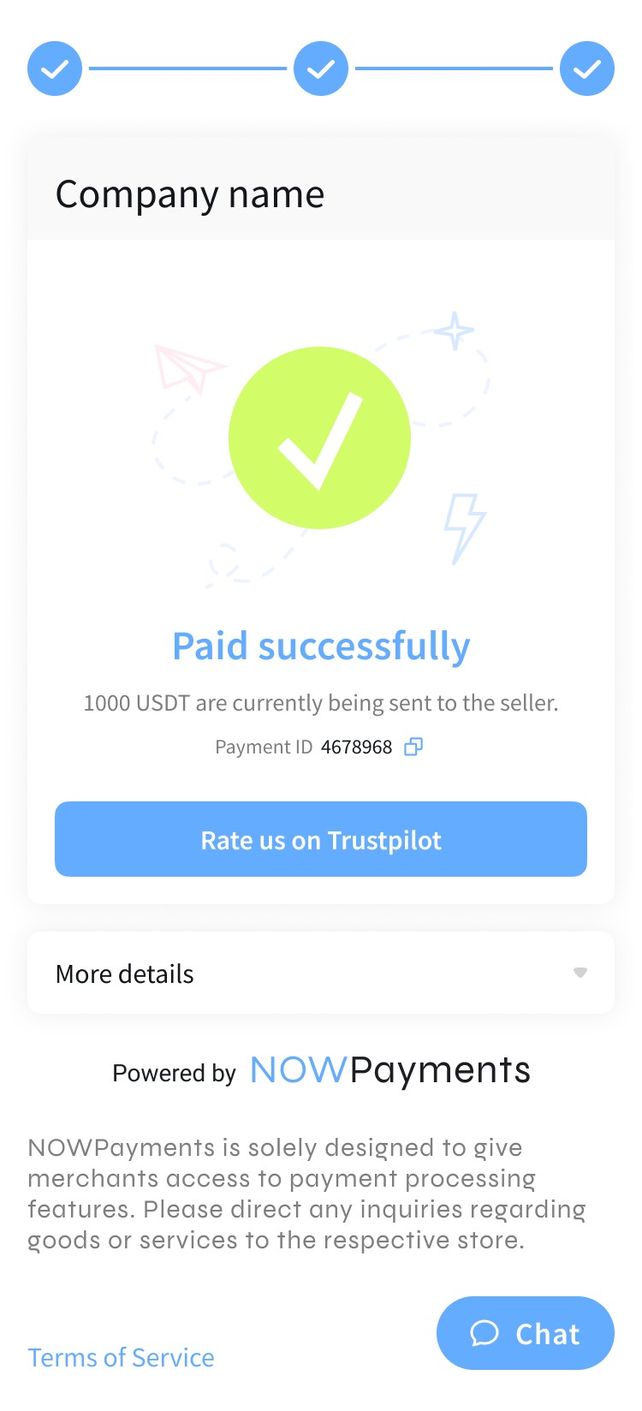This screenshot has height=1411, width=642.
Task: Click the NOWPayments logo
Action: 390,1070
